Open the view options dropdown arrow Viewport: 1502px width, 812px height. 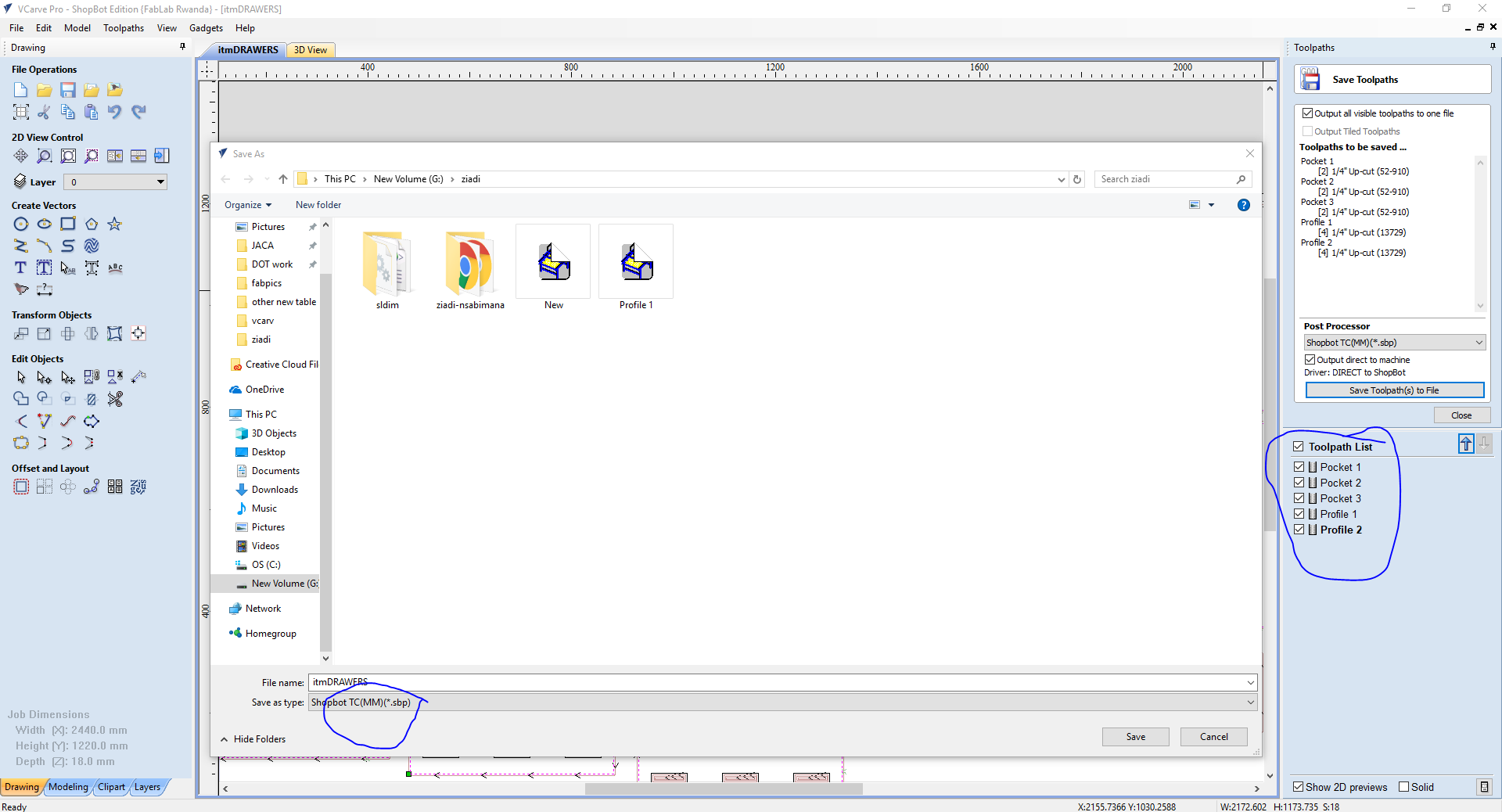tap(1212, 205)
